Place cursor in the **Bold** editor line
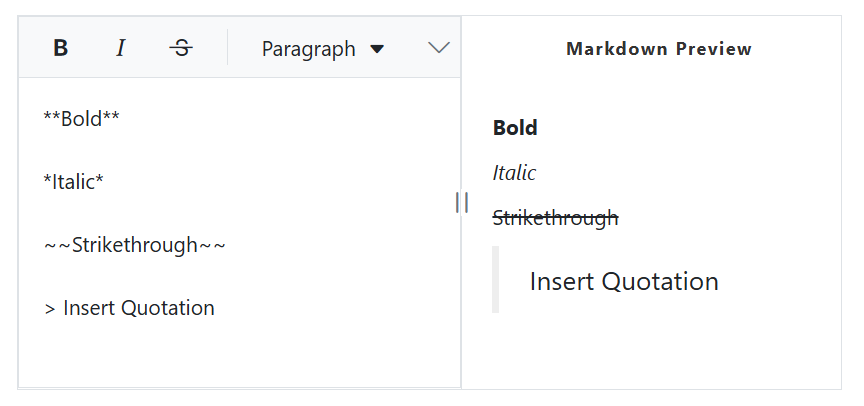This screenshot has width=864, height=406. click(82, 119)
